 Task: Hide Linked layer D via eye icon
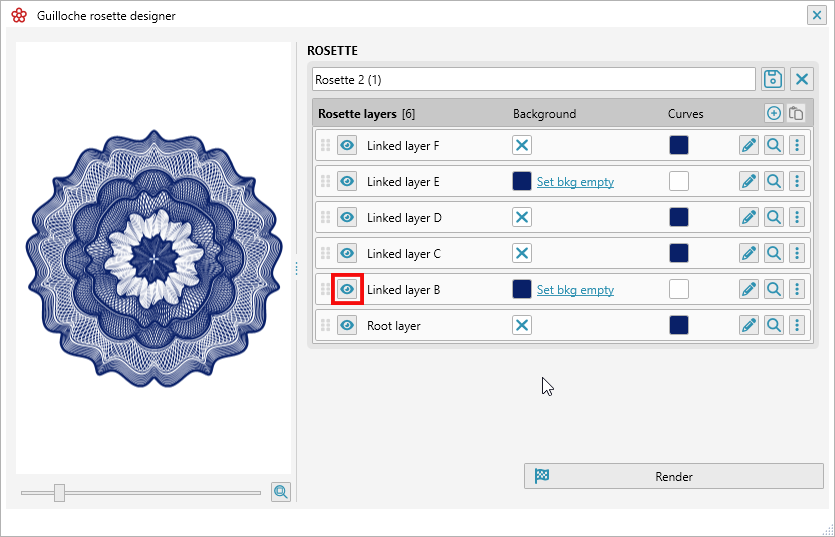point(347,217)
